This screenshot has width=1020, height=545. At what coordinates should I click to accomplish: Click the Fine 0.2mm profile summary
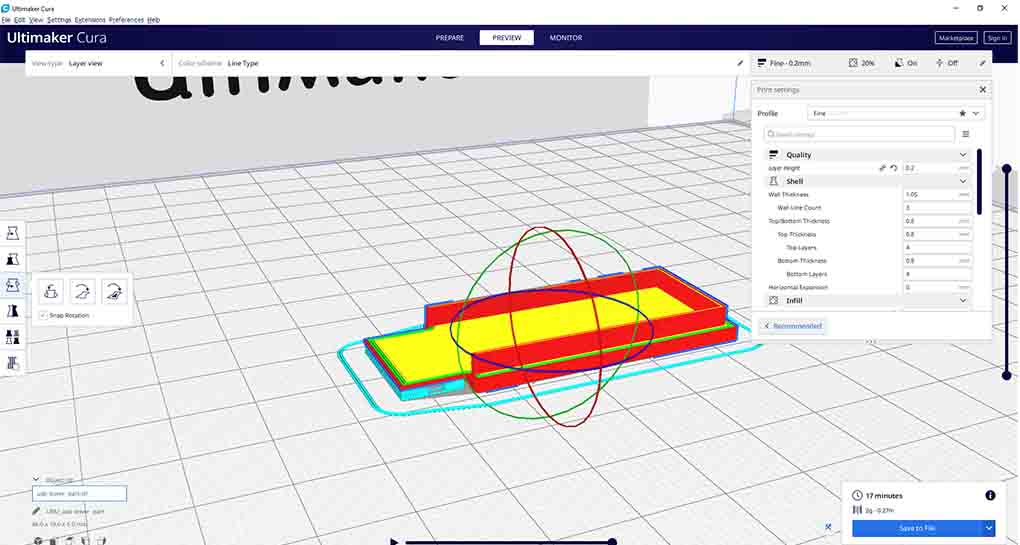784,63
